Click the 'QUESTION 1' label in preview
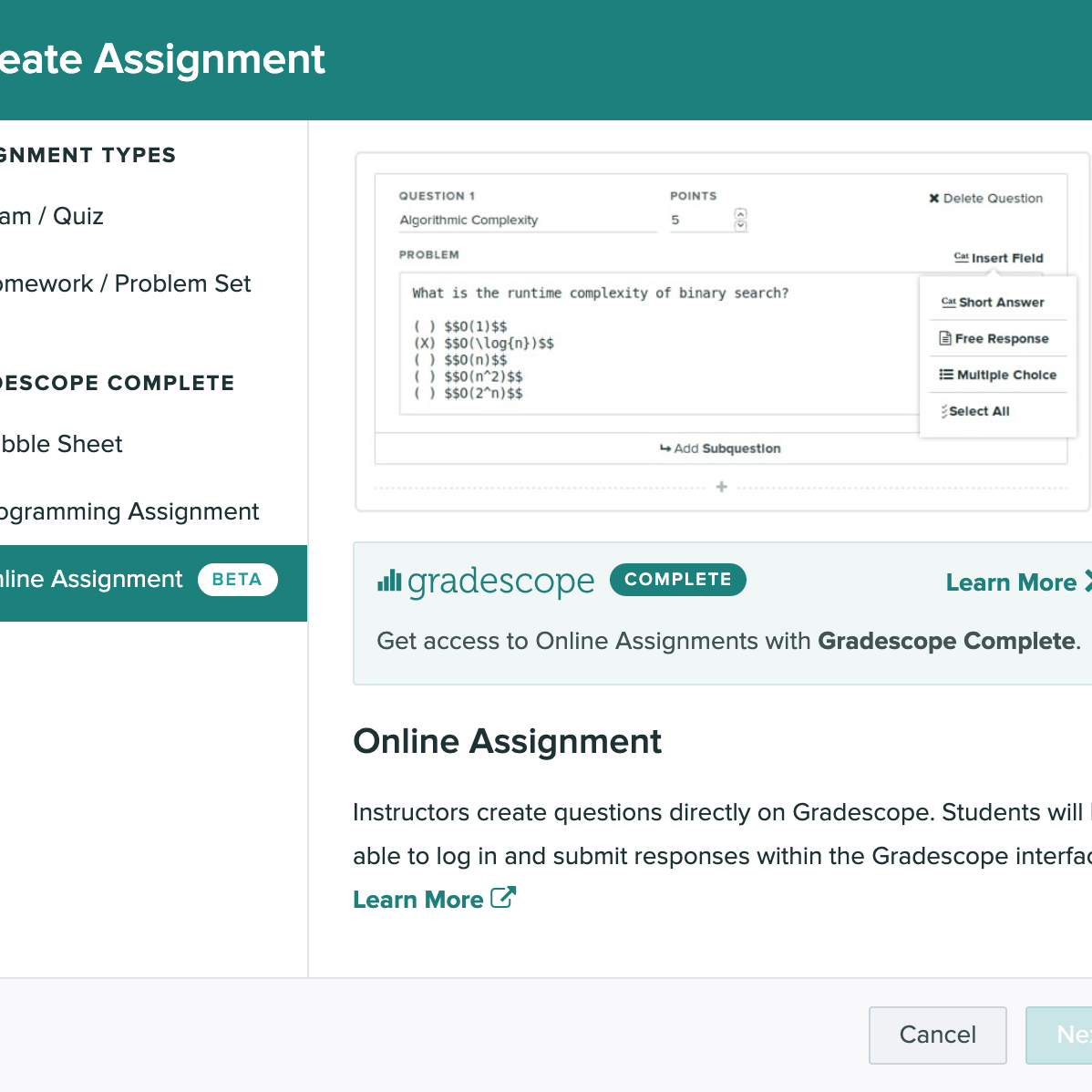This screenshot has height=1092, width=1092. (x=437, y=196)
